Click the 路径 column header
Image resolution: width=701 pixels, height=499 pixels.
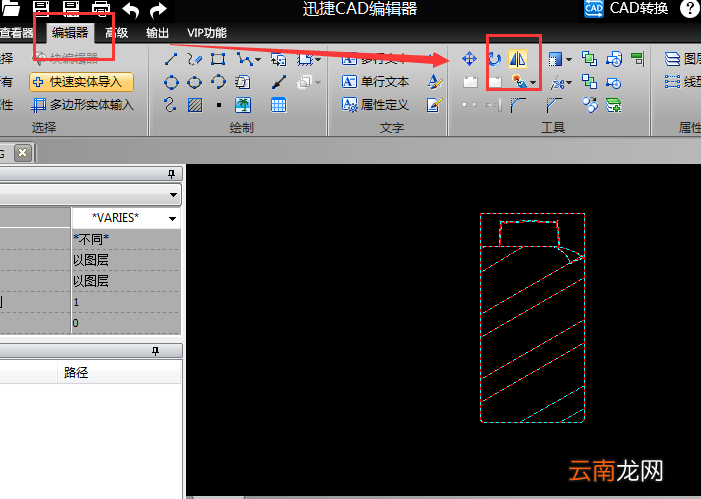click(119, 372)
